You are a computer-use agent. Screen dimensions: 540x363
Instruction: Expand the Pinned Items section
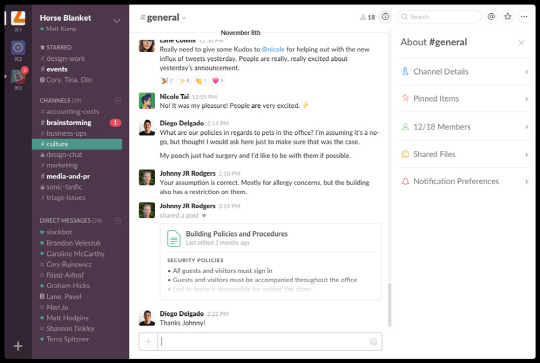click(x=464, y=98)
